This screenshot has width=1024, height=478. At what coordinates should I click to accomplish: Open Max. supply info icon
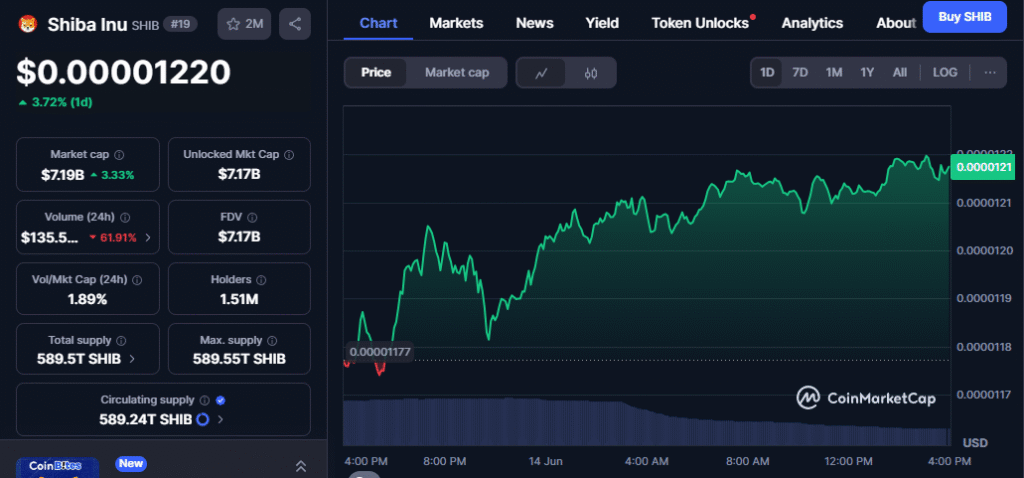click(x=272, y=340)
